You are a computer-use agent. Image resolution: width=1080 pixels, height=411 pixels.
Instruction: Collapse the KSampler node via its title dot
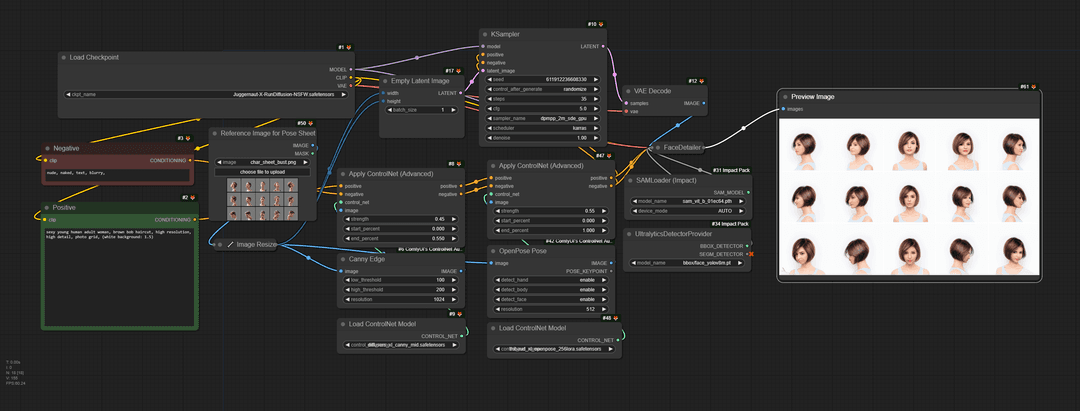pyautogui.click(x=485, y=34)
